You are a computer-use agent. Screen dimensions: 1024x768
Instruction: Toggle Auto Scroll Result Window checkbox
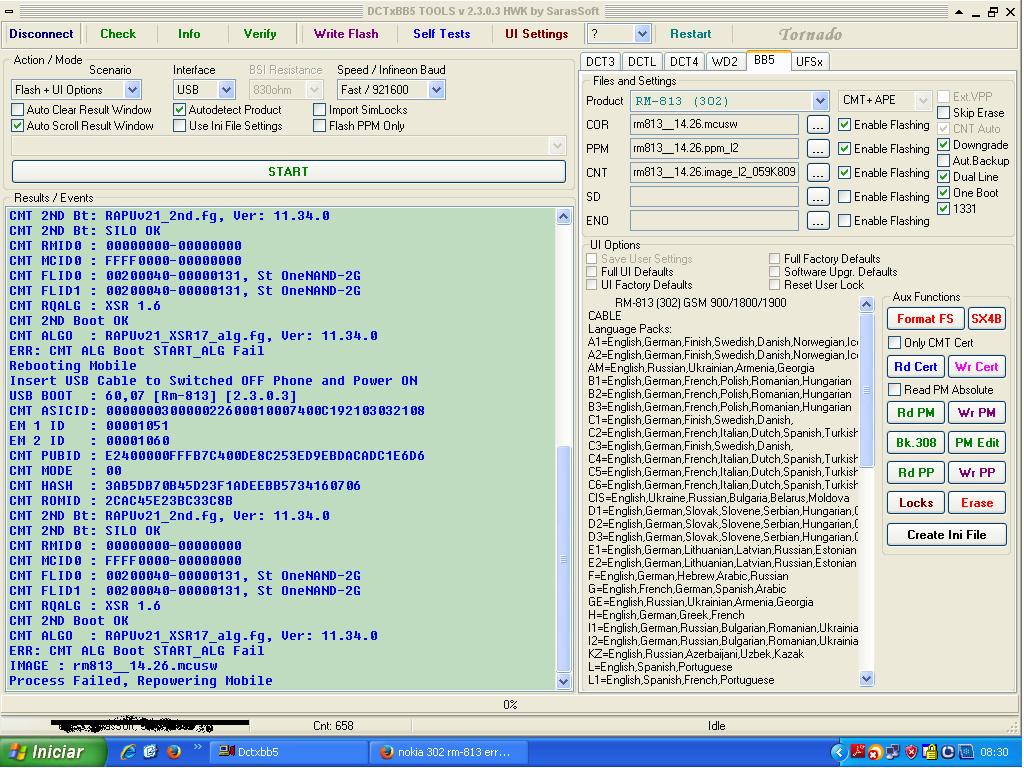[18, 126]
